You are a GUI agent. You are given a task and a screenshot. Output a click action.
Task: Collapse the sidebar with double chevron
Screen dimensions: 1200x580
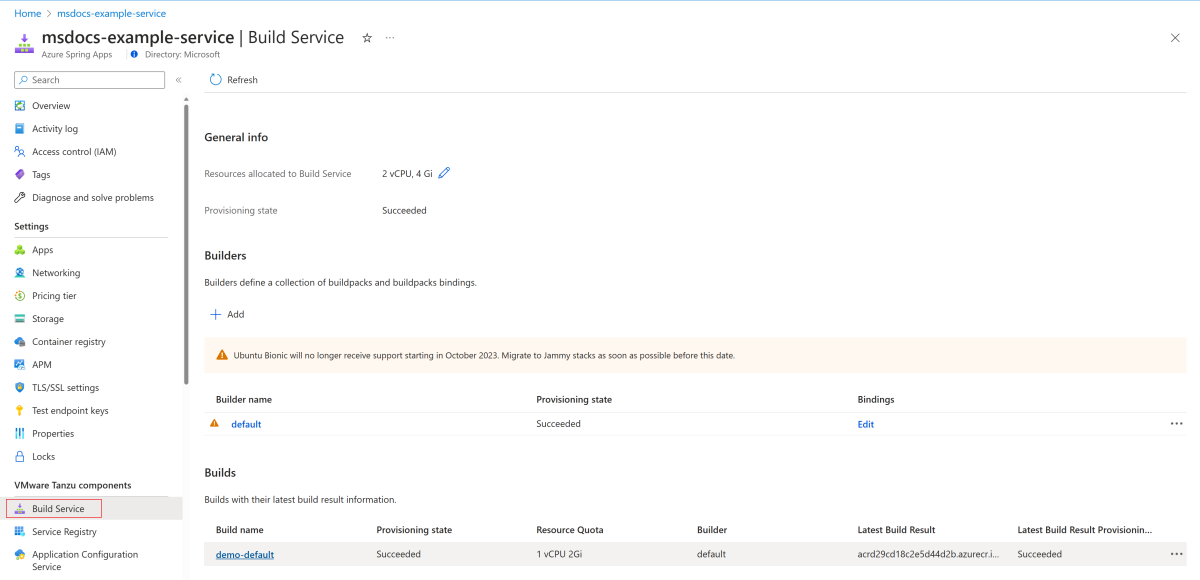(x=178, y=80)
